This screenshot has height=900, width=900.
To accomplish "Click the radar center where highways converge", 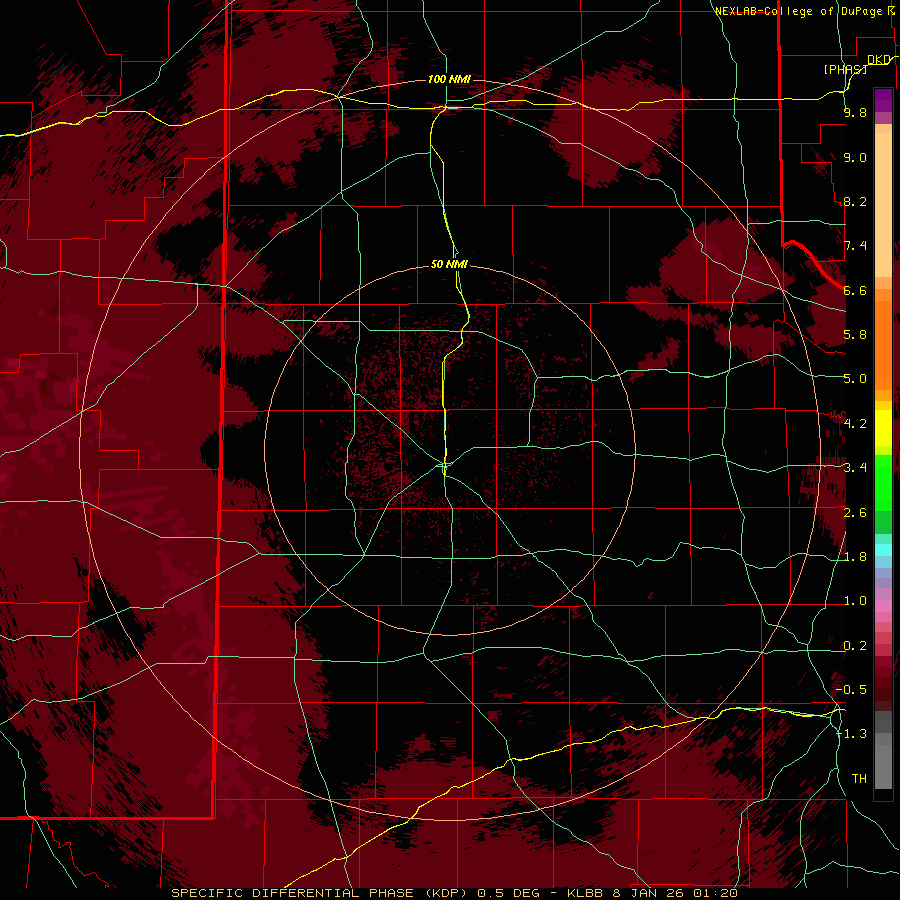I will (445, 464).
